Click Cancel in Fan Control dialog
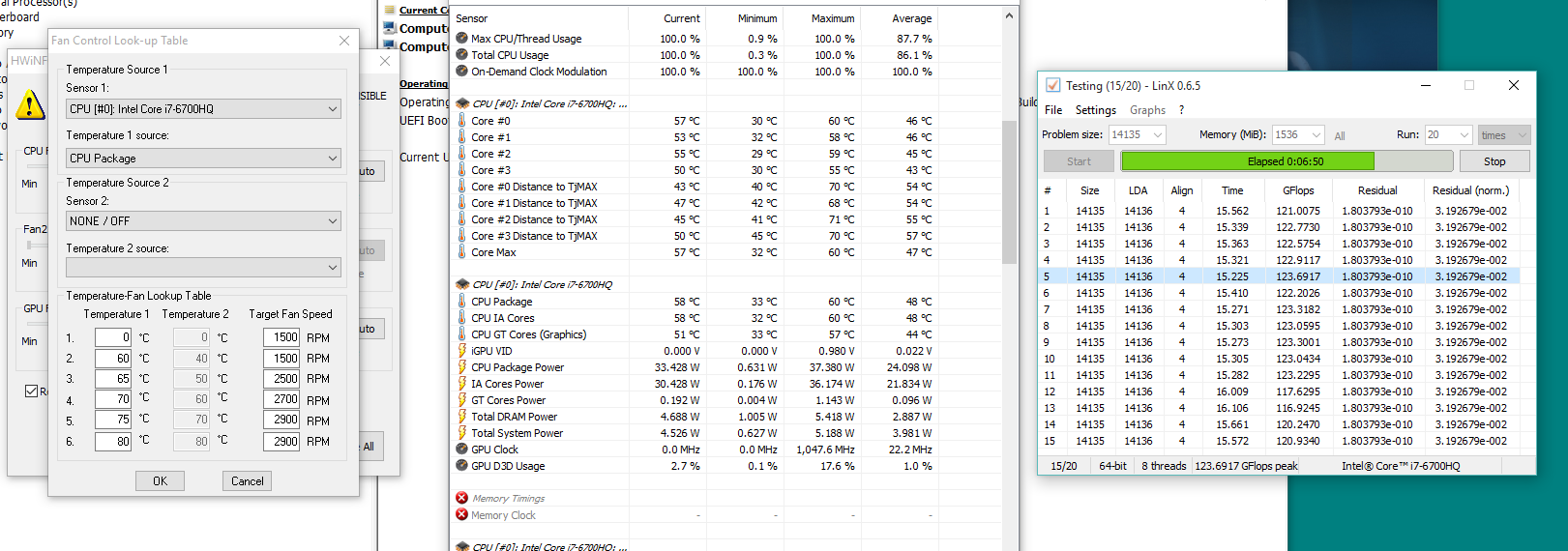The height and width of the screenshot is (551, 1568). point(247,481)
